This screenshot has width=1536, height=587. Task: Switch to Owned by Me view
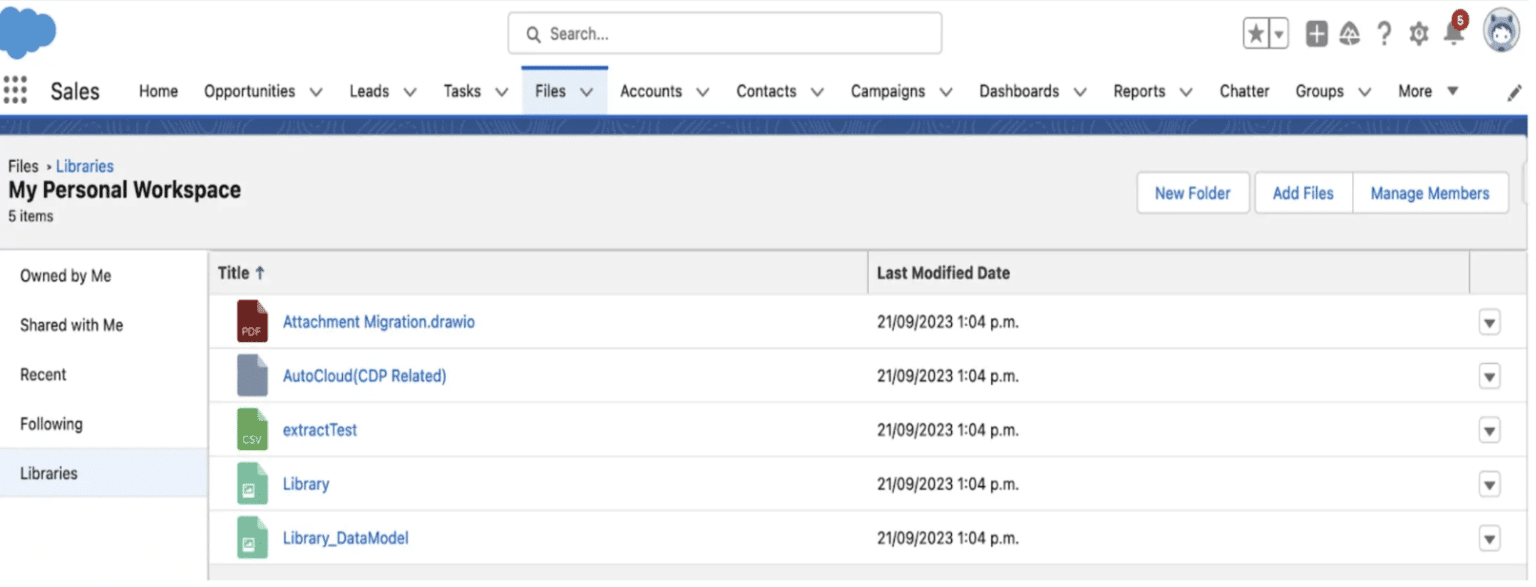(66, 276)
